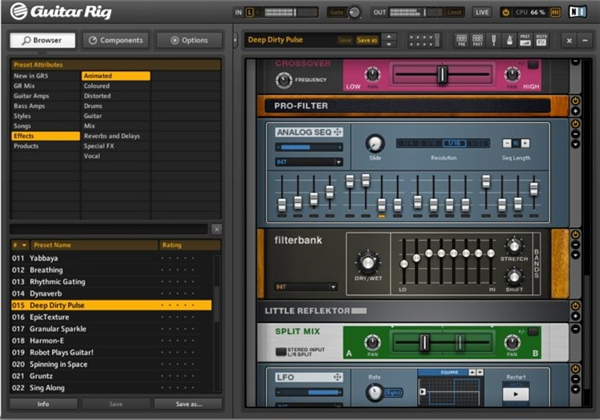The width and height of the screenshot is (600, 420).
Task: Expand the Pro-Filter module with plus icon
Action: tap(575, 111)
